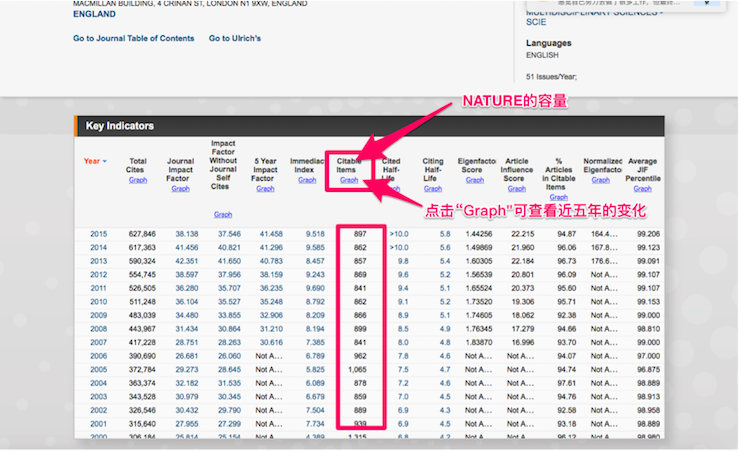Select year 2007 in the table
Screen dimensions: 740x451
(99, 342)
